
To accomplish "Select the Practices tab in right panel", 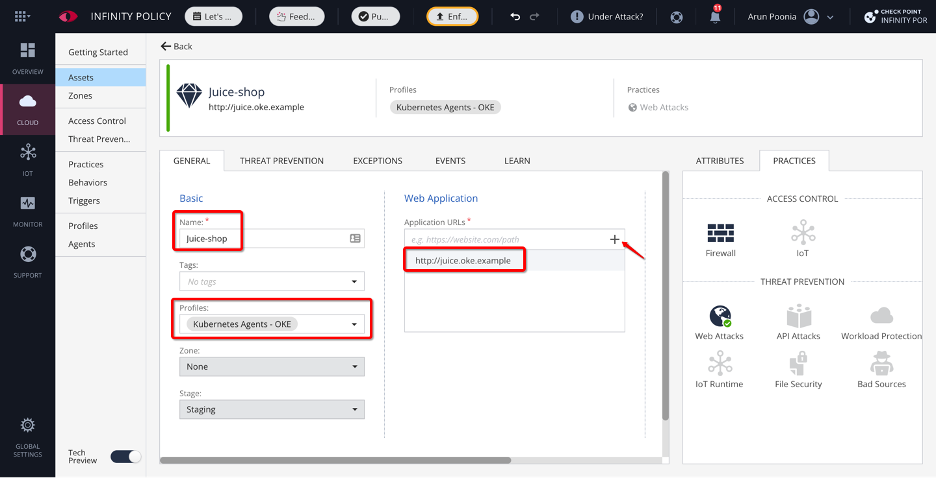I will (794, 161).
